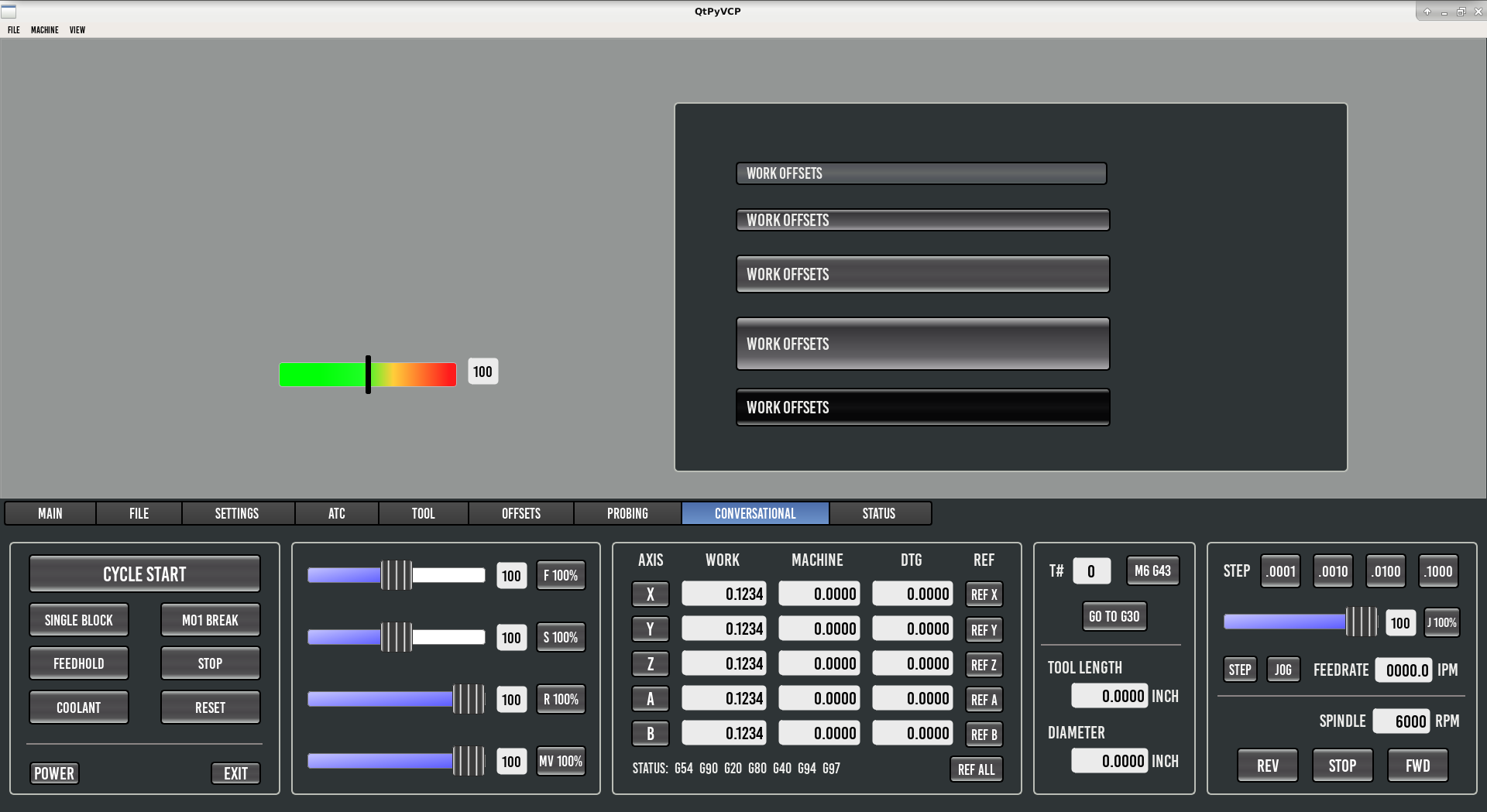Toggle machine POWER
Image resolution: width=1487 pixels, height=812 pixels.
(54, 773)
